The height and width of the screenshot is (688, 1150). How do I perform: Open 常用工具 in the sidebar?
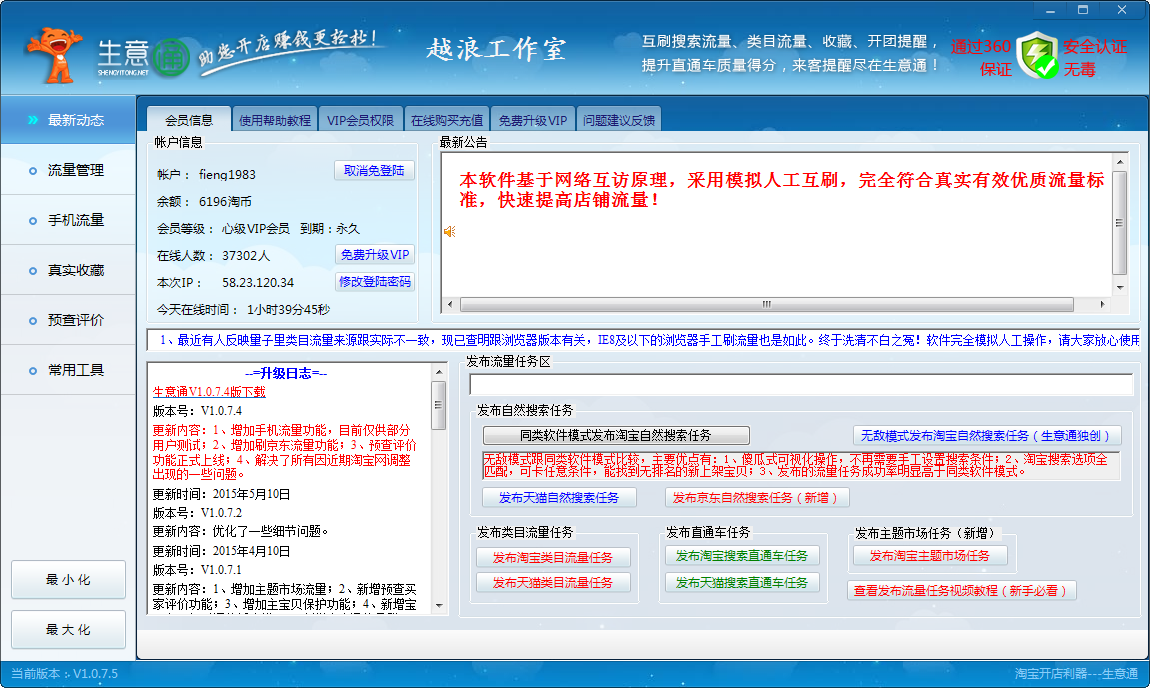point(68,370)
